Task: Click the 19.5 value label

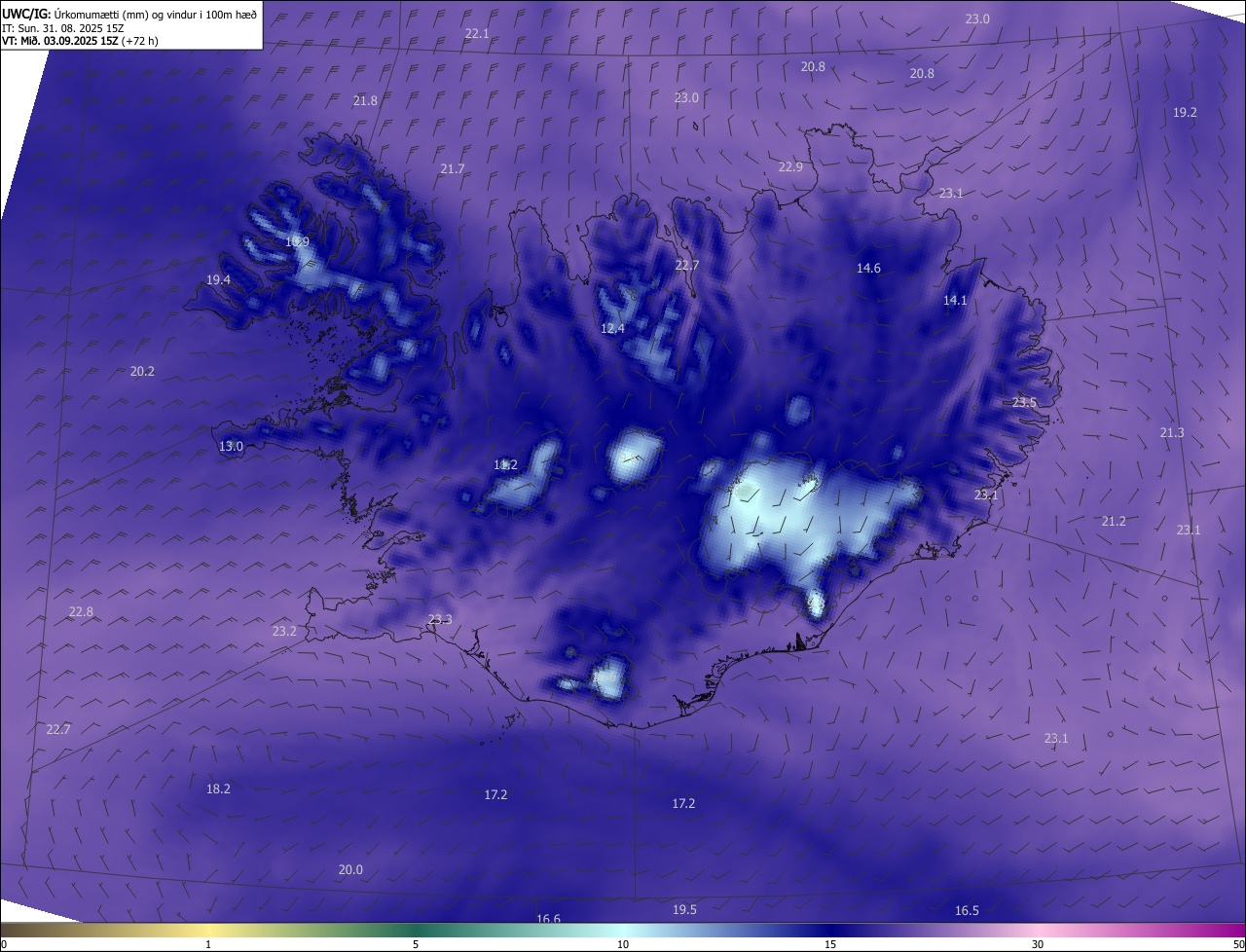Action: click(x=684, y=910)
